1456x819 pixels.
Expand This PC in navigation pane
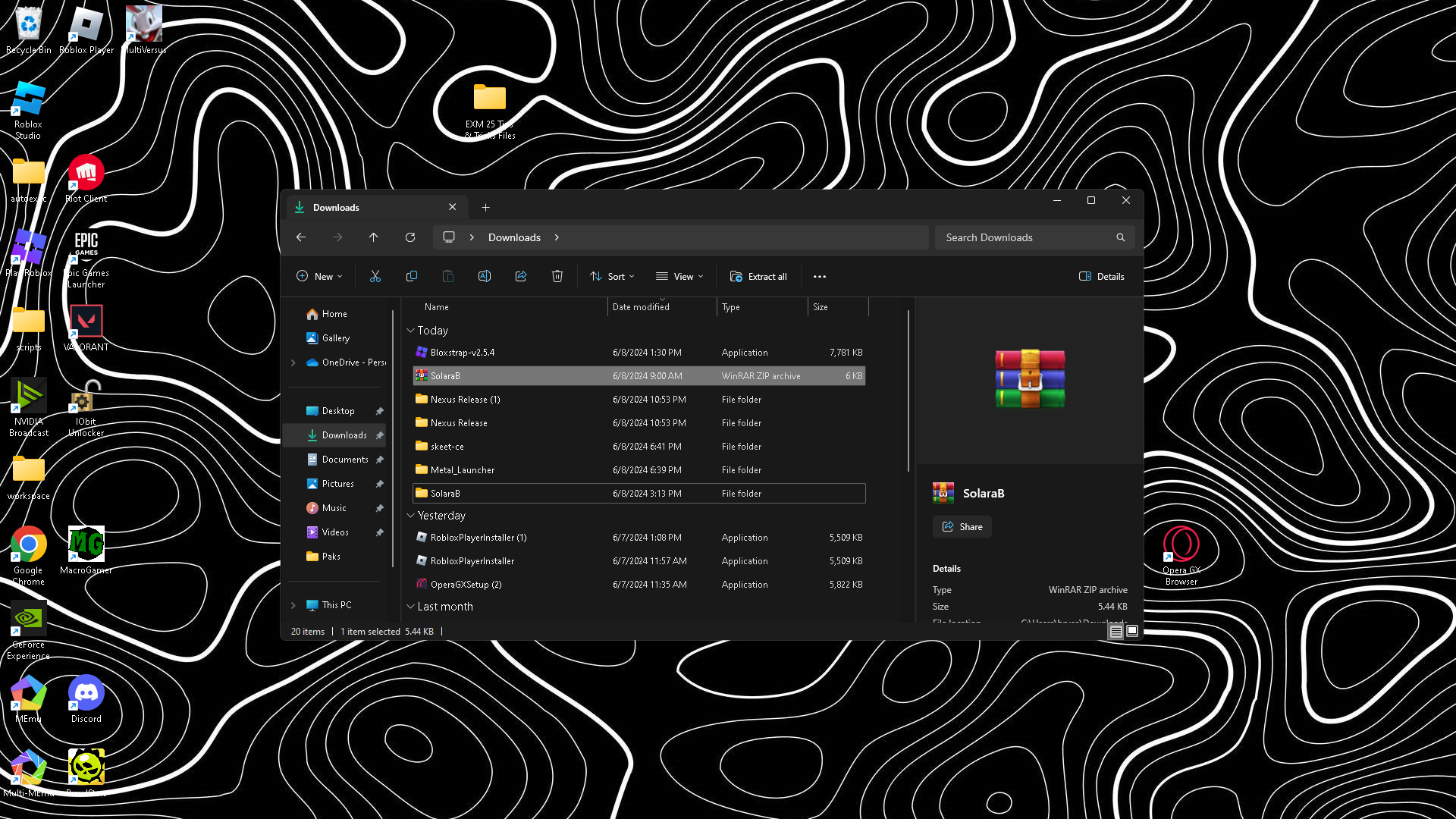pos(293,605)
